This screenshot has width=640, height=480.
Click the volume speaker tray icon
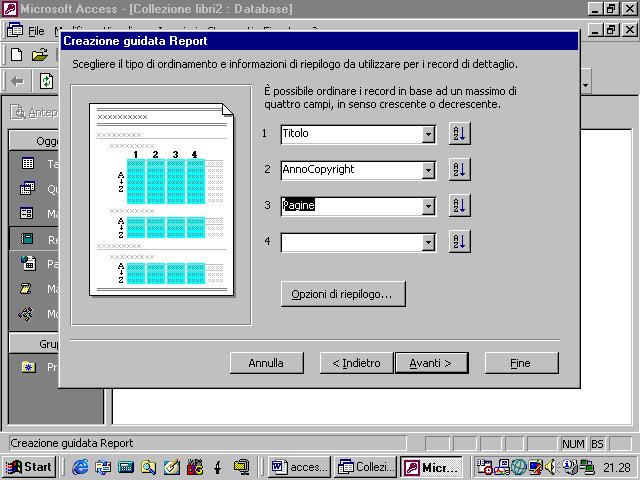[x=550, y=467]
